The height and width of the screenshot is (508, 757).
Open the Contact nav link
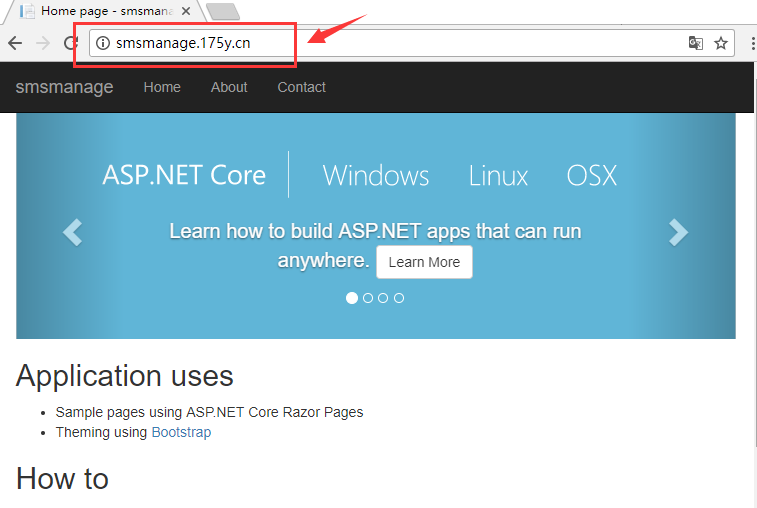(x=301, y=87)
